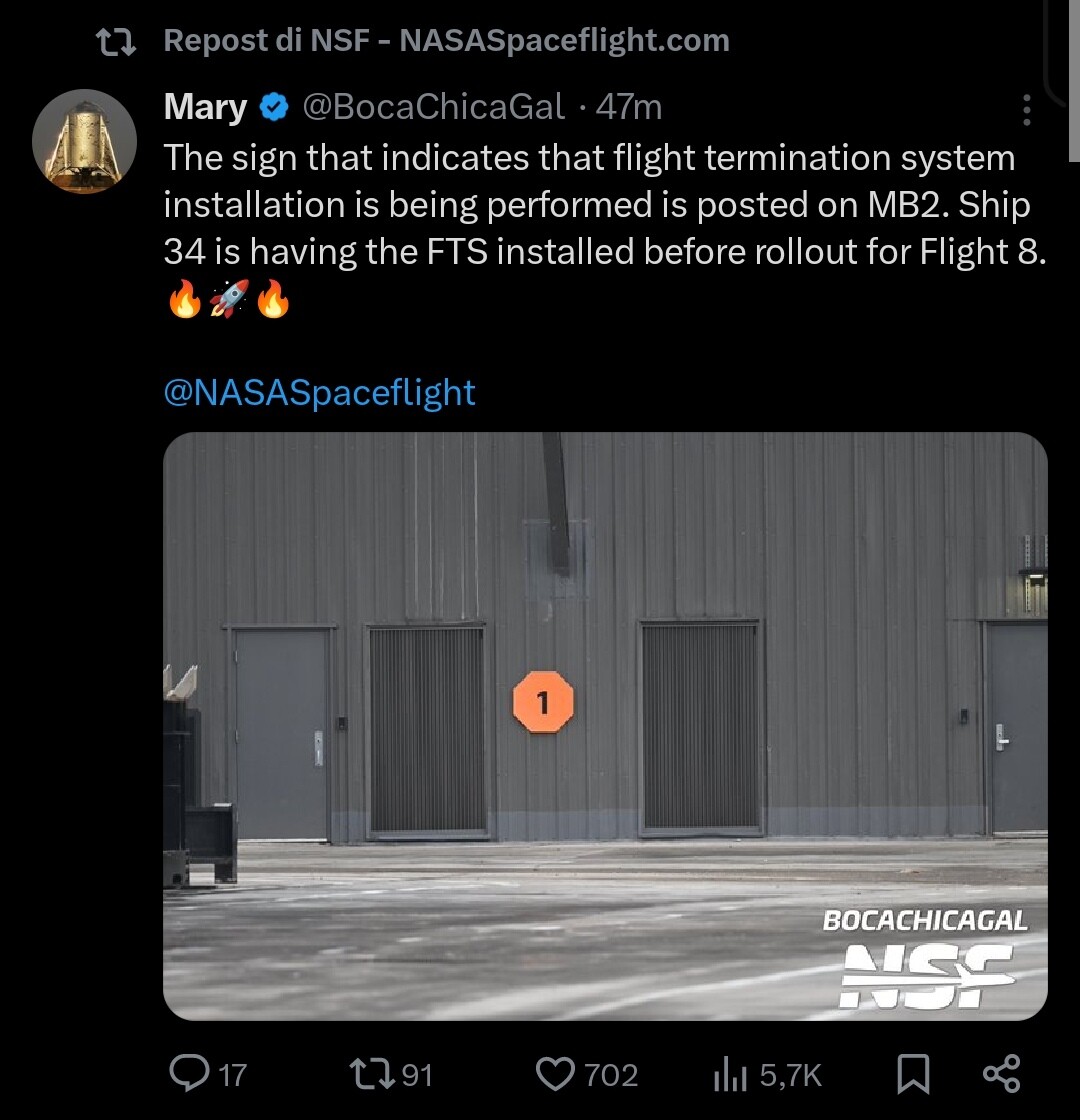This screenshot has width=1080, height=1120.
Task: Click the blue verified badge next to Mary
Action: click(x=275, y=106)
